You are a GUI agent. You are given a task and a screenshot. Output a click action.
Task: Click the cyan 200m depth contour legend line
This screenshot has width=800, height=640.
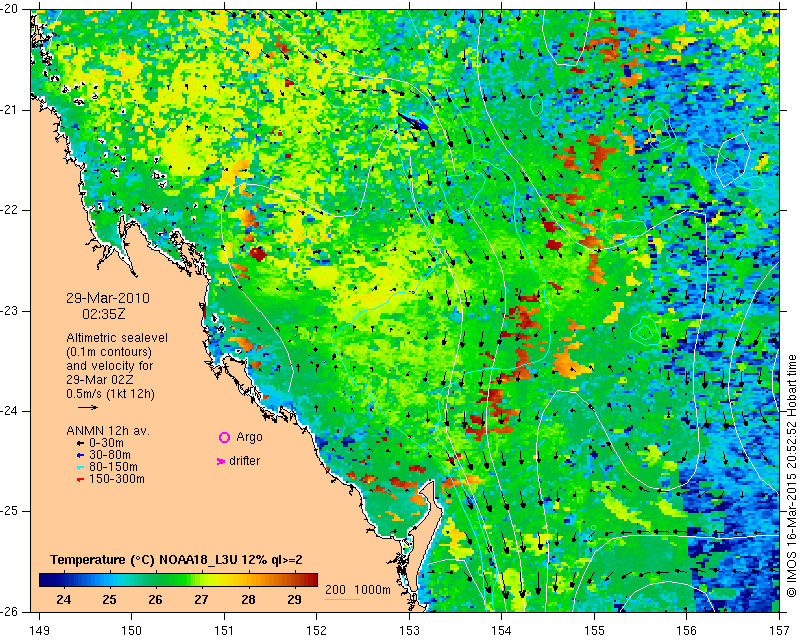(x=342, y=599)
